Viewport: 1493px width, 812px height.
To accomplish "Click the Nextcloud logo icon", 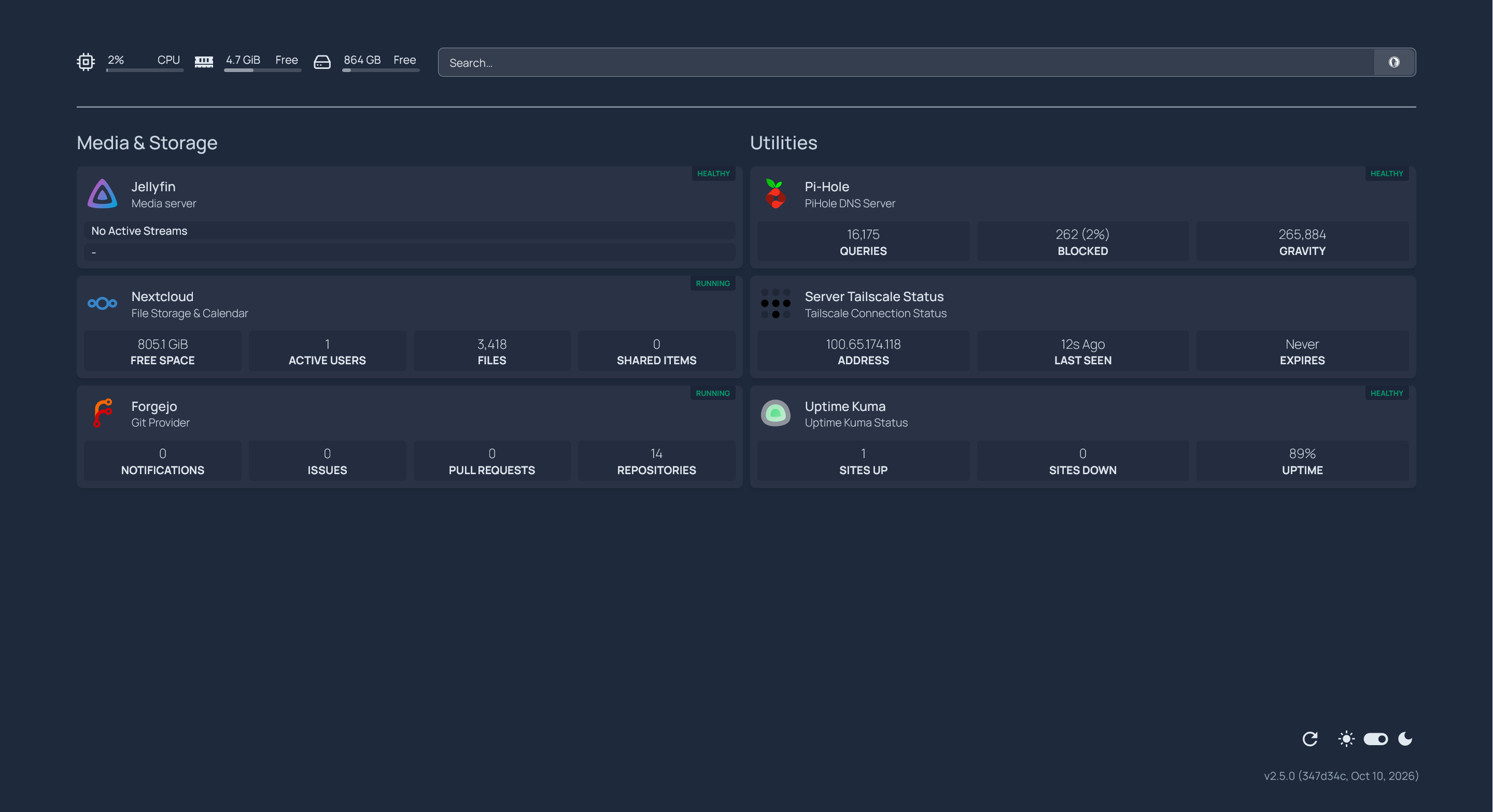I will pyautogui.click(x=103, y=304).
